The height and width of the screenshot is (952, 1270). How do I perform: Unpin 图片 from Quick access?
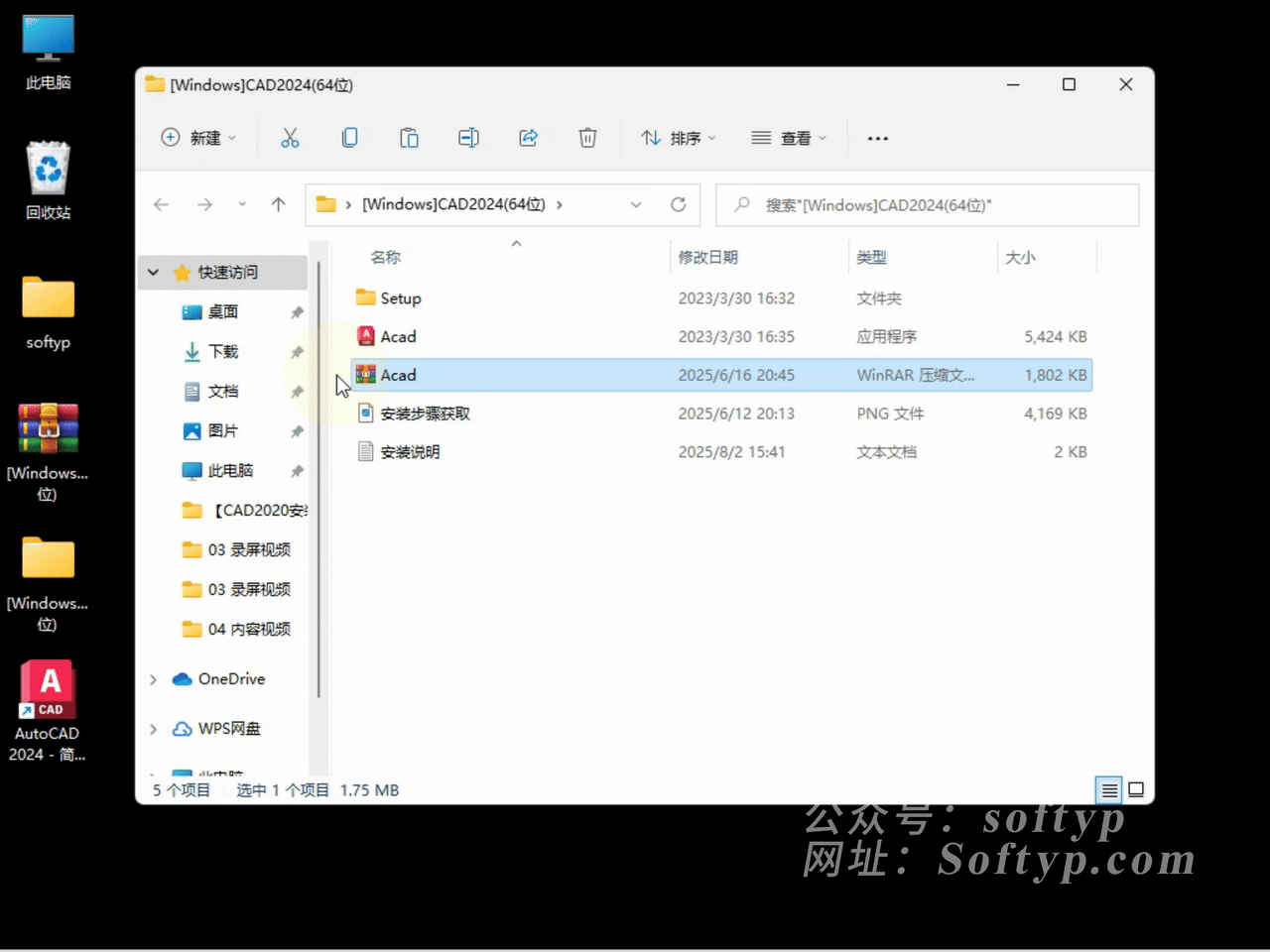click(297, 431)
